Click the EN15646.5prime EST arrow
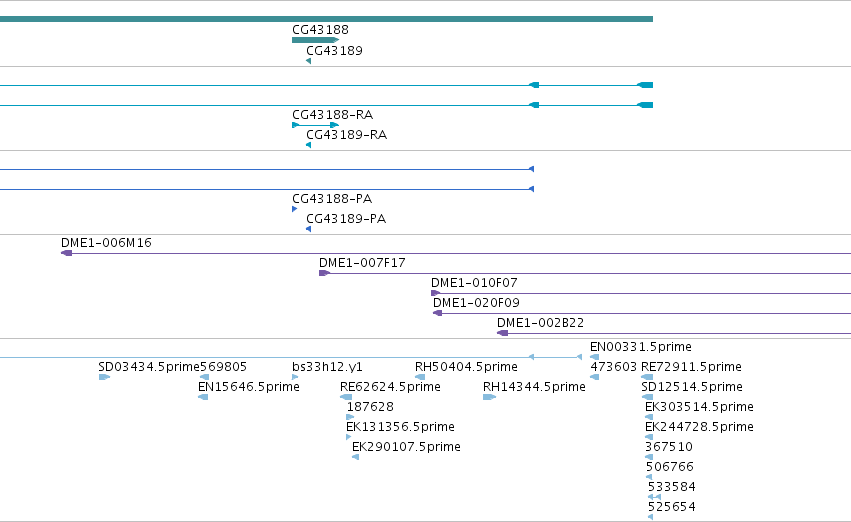The width and height of the screenshot is (851, 522). [203, 397]
